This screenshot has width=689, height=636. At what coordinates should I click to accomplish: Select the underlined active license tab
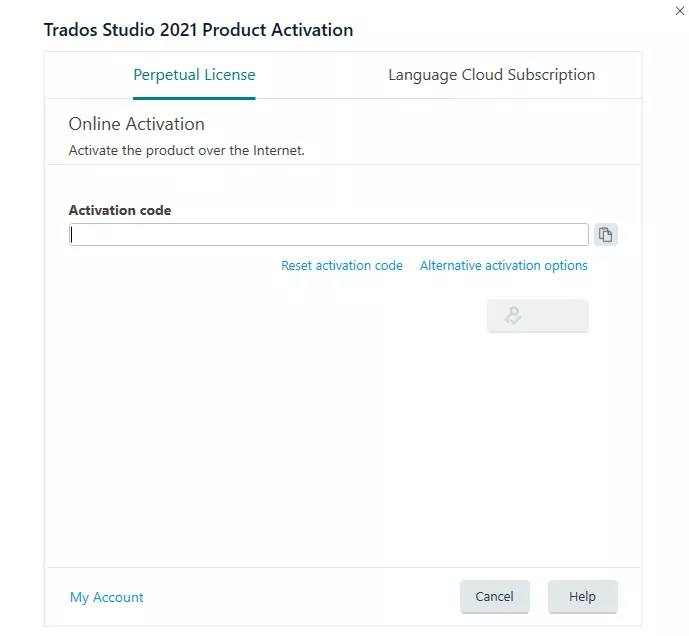click(x=194, y=75)
